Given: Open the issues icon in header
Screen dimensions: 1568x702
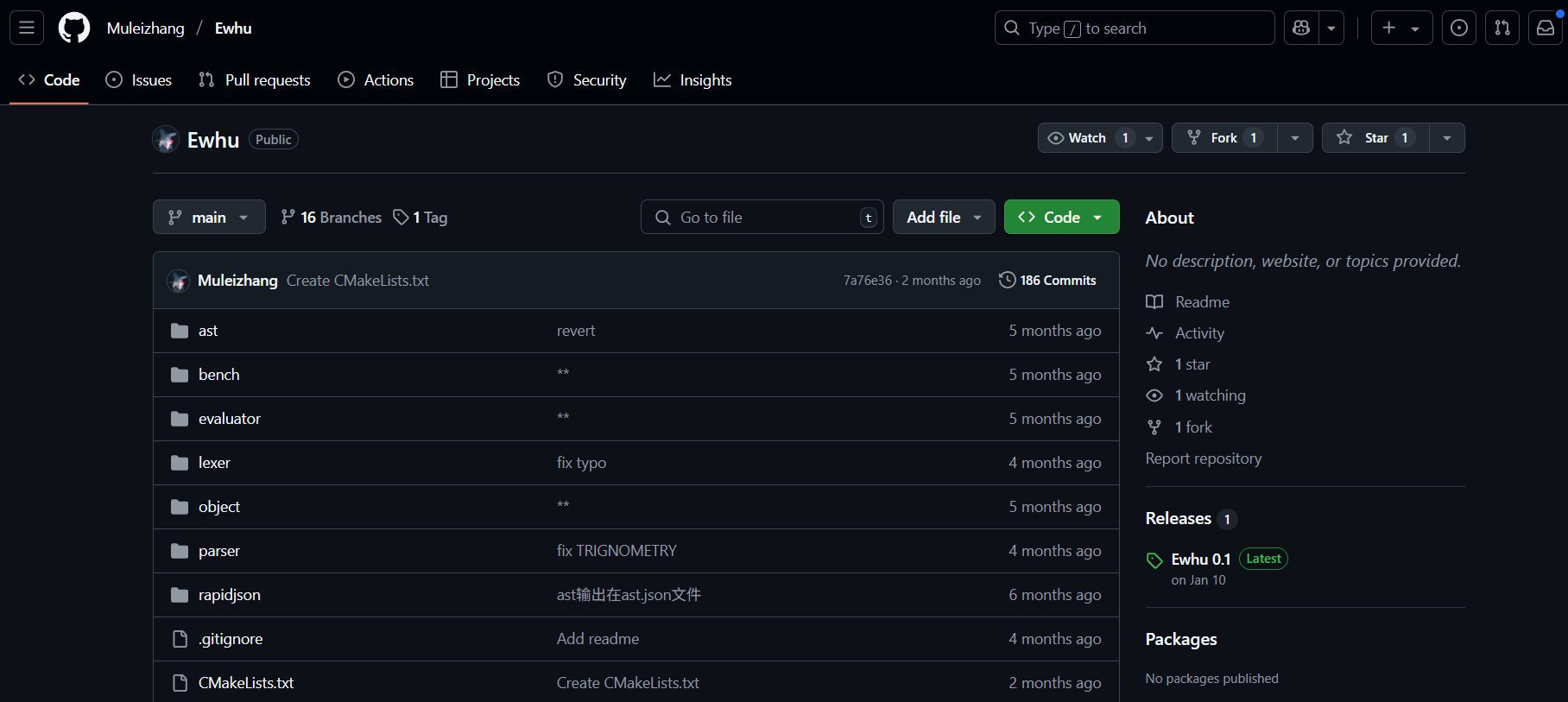Looking at the screenshot, I should click(x=1459, y=28).
